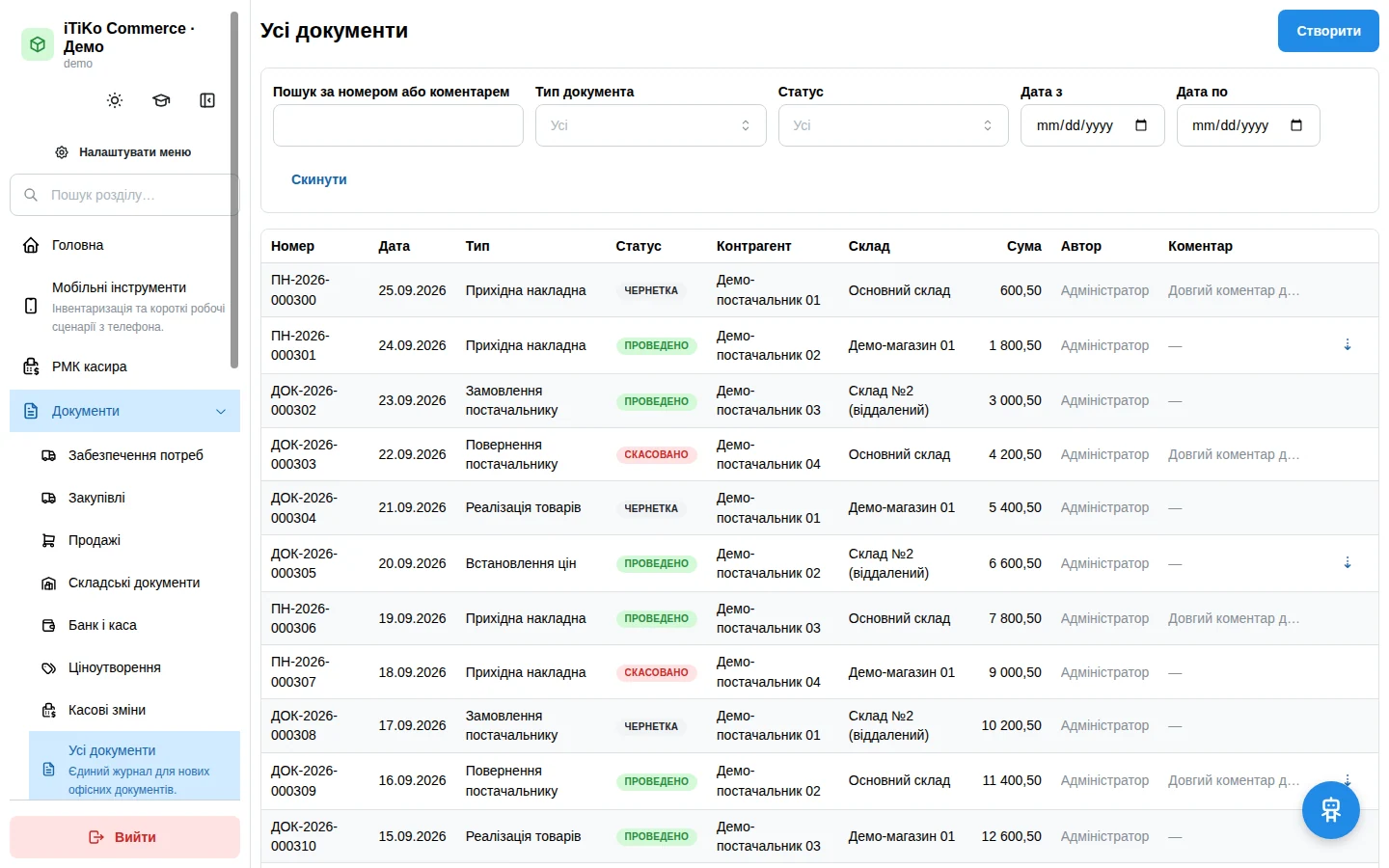The width and height of the screenshot is (1389, 868).
Task: Open Закупівлі section
Action: [134, 498]
